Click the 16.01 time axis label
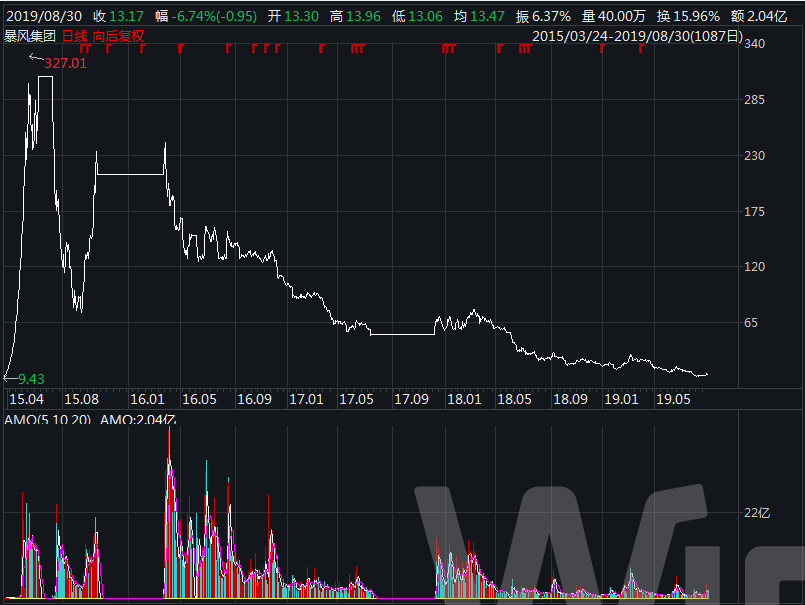The image size is (805, 605). (x=147, y=399)
